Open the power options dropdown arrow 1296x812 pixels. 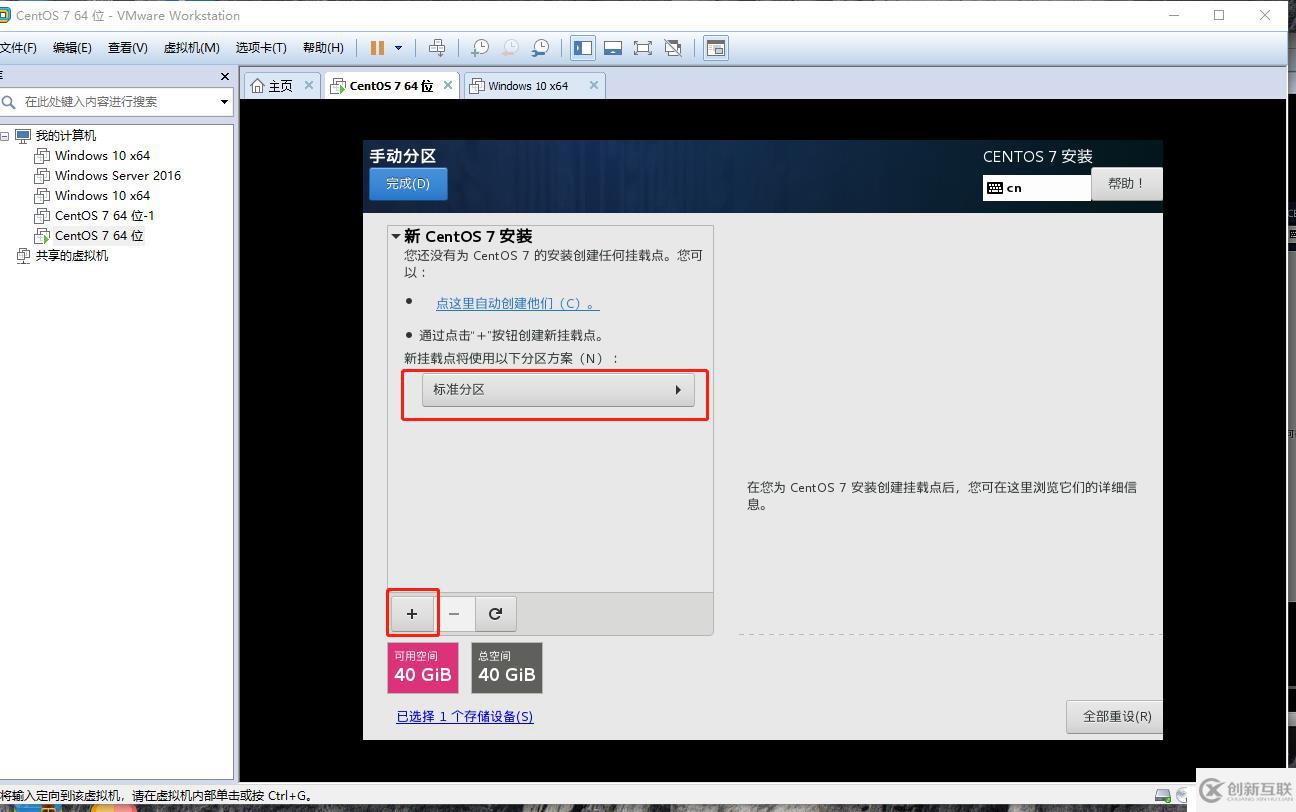(x=398, y=48)
